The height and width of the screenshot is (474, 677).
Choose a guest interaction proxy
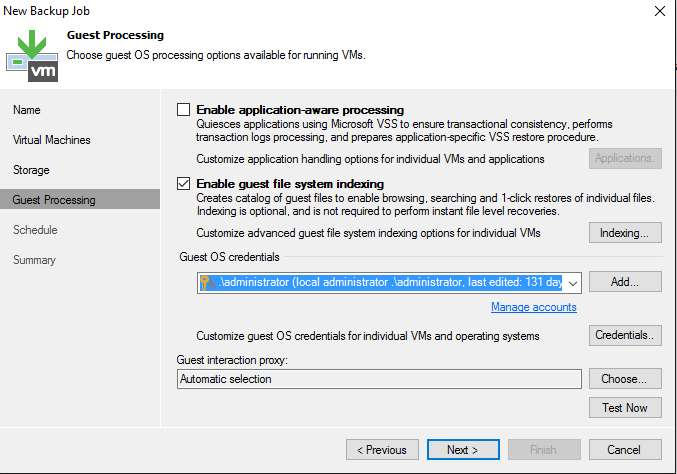[625, 379]
